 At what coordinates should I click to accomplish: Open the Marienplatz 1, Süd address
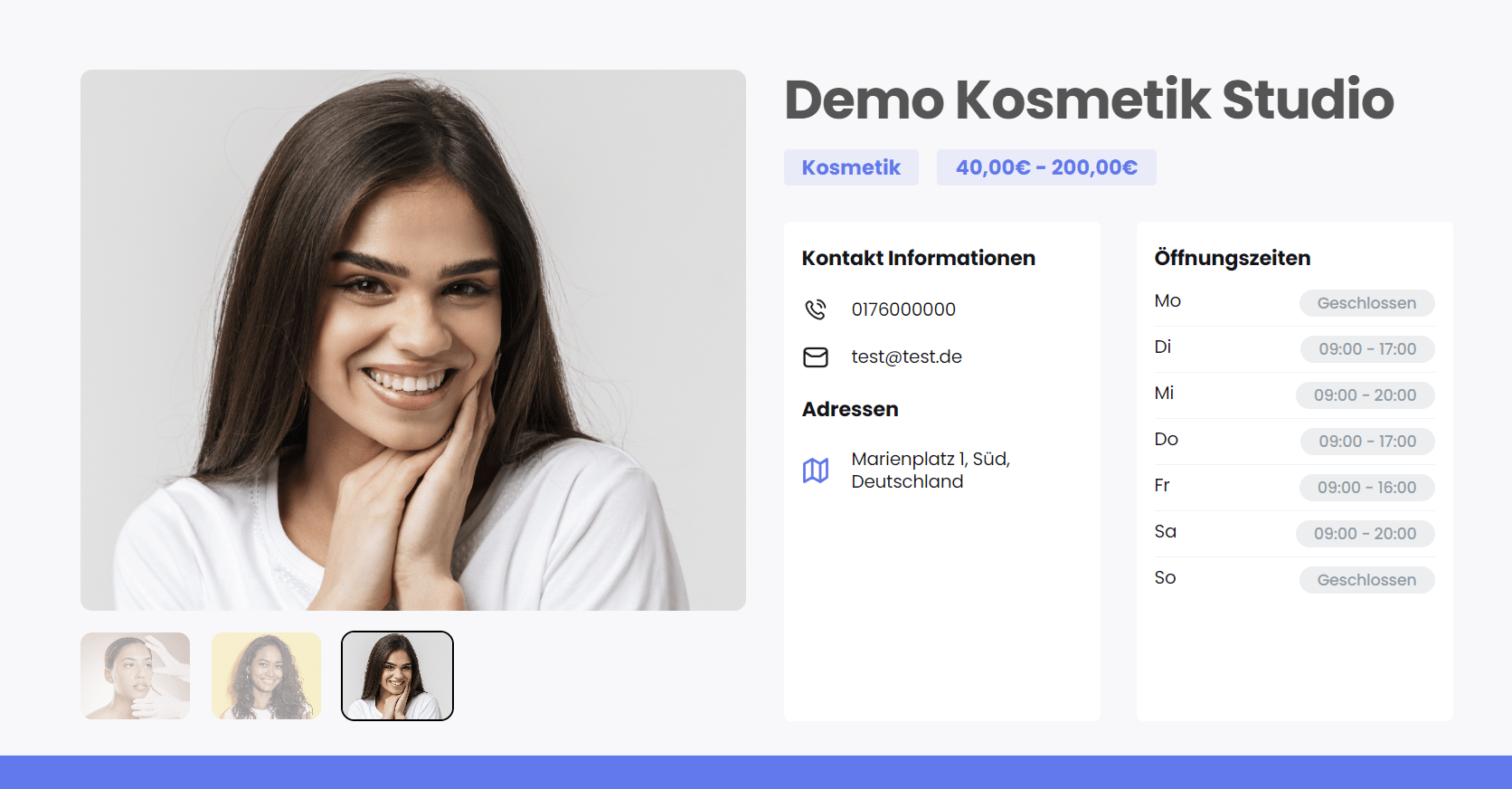pyautogui.click(x=931, y=471)
